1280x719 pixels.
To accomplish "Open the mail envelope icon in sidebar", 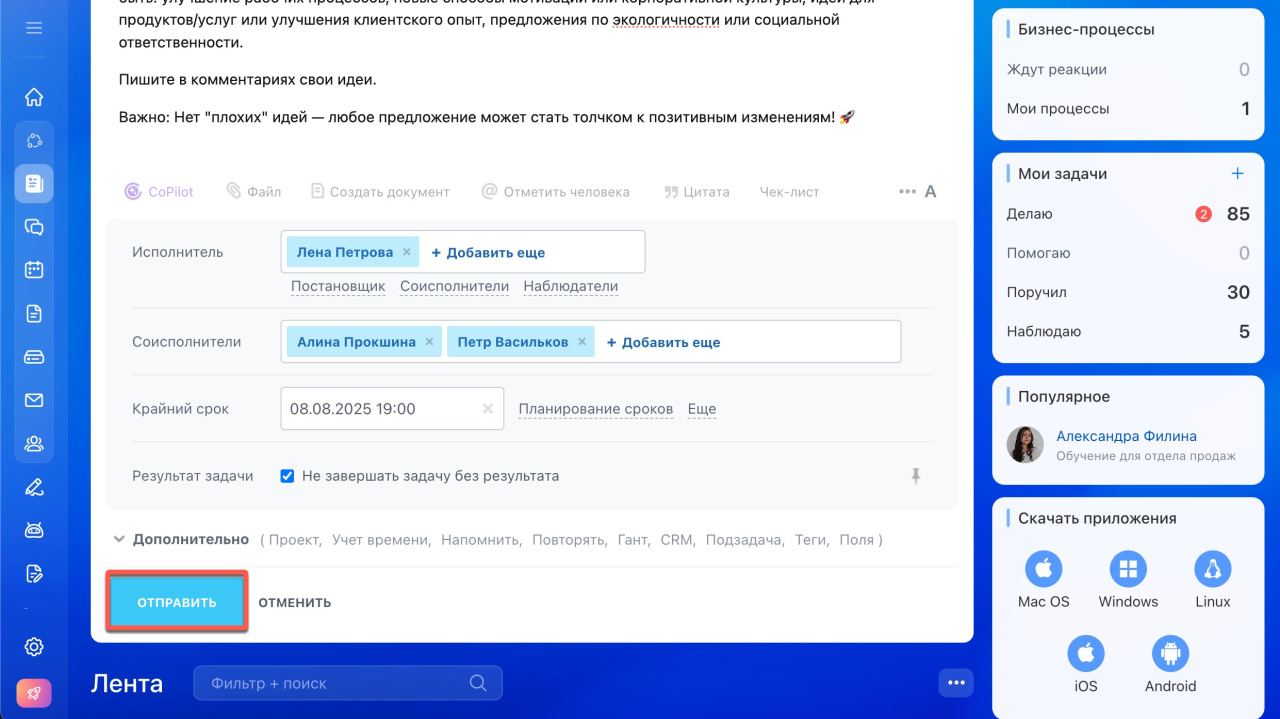I will point(34,400).
